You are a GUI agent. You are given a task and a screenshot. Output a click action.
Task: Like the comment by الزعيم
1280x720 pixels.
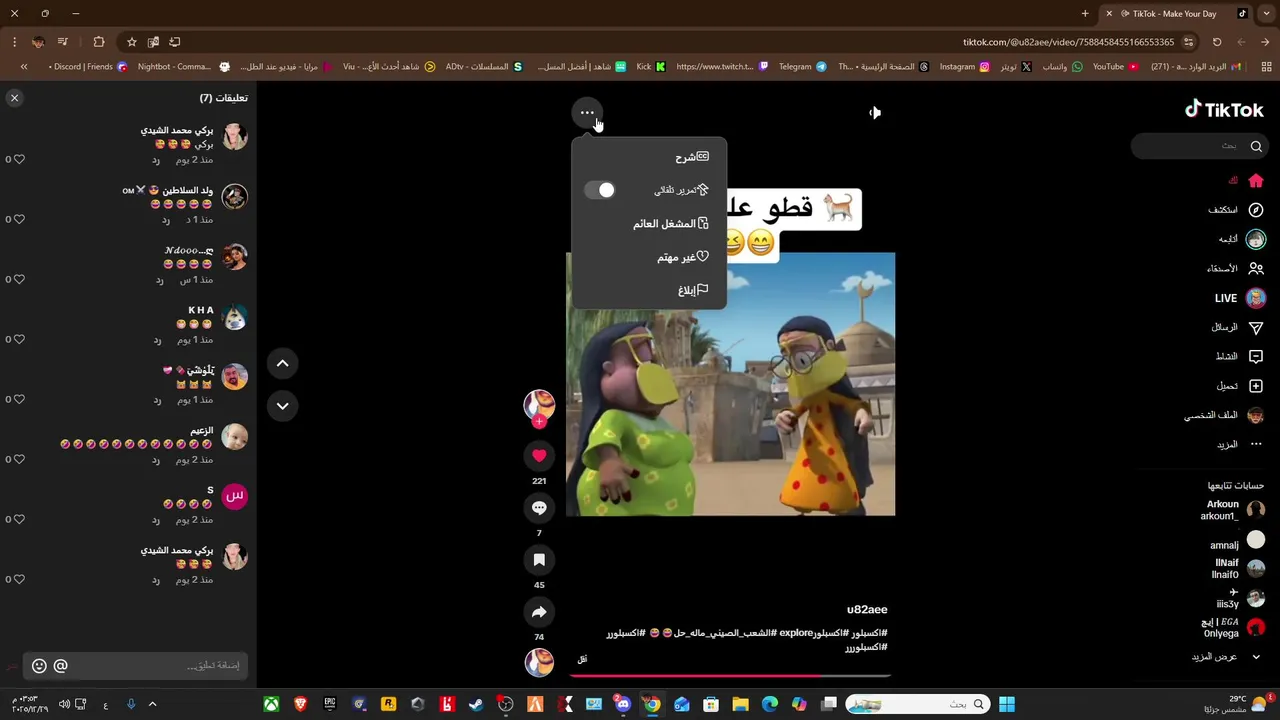[18, 459]
